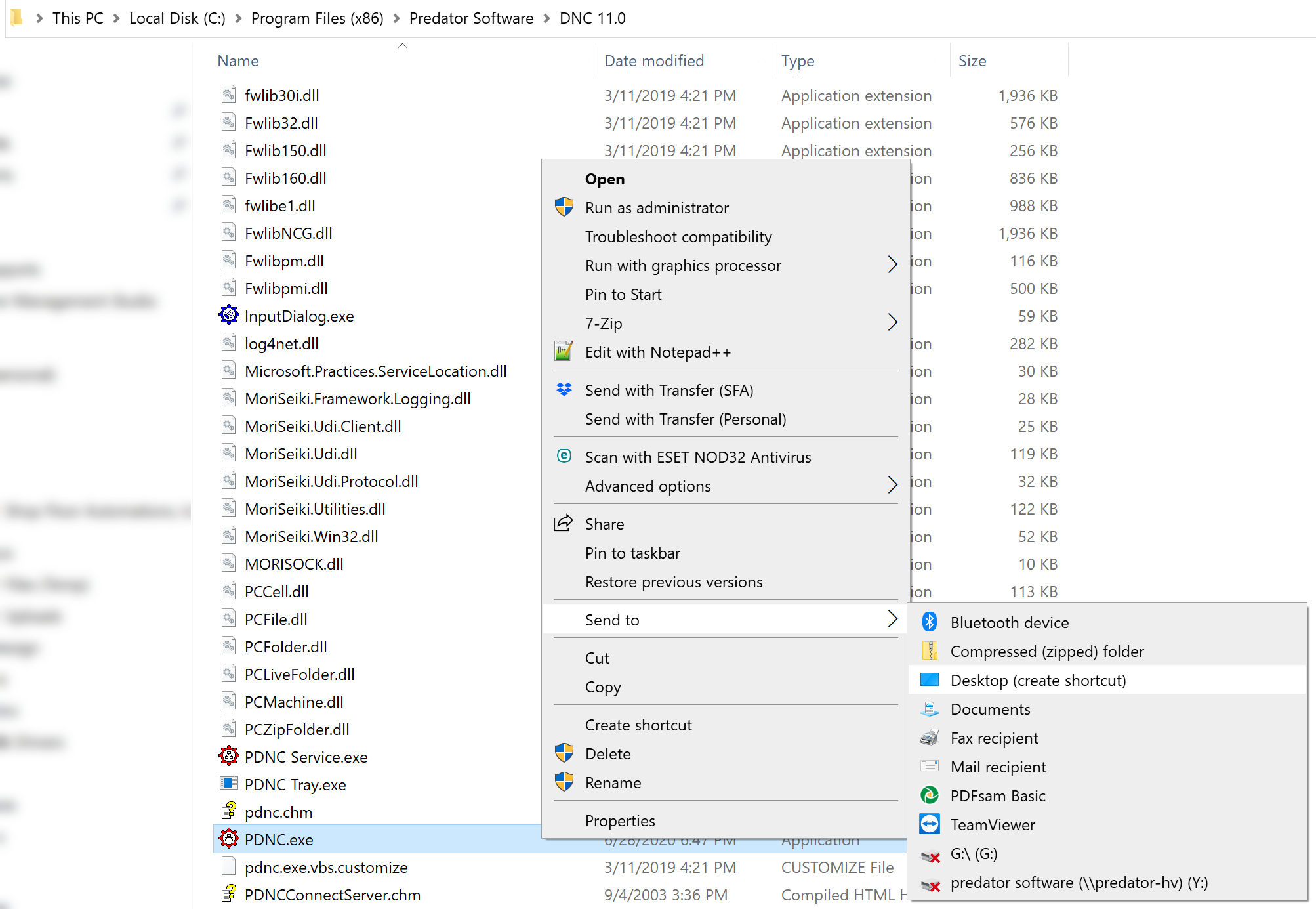The image size is (1316, 909).
Task: Navigate to Program Files (x86) breadcrumb
Action: pos(318,18)
